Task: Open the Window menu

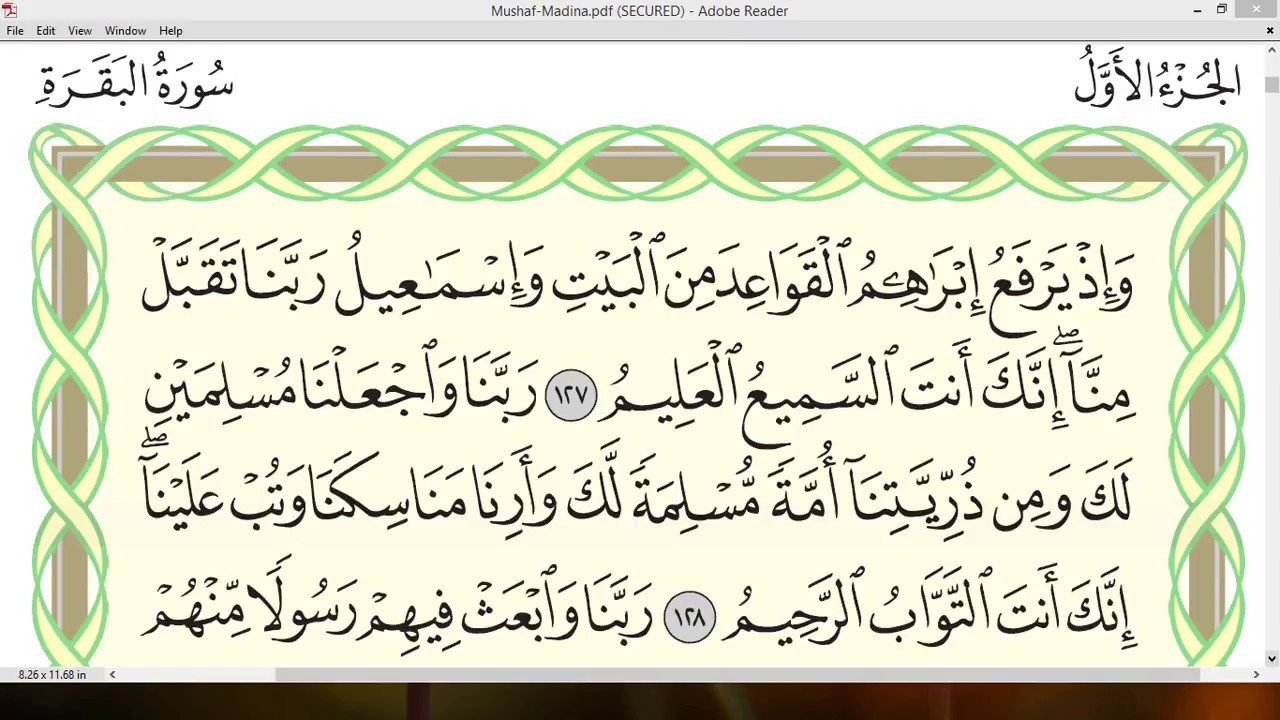Action: [125, 31]
